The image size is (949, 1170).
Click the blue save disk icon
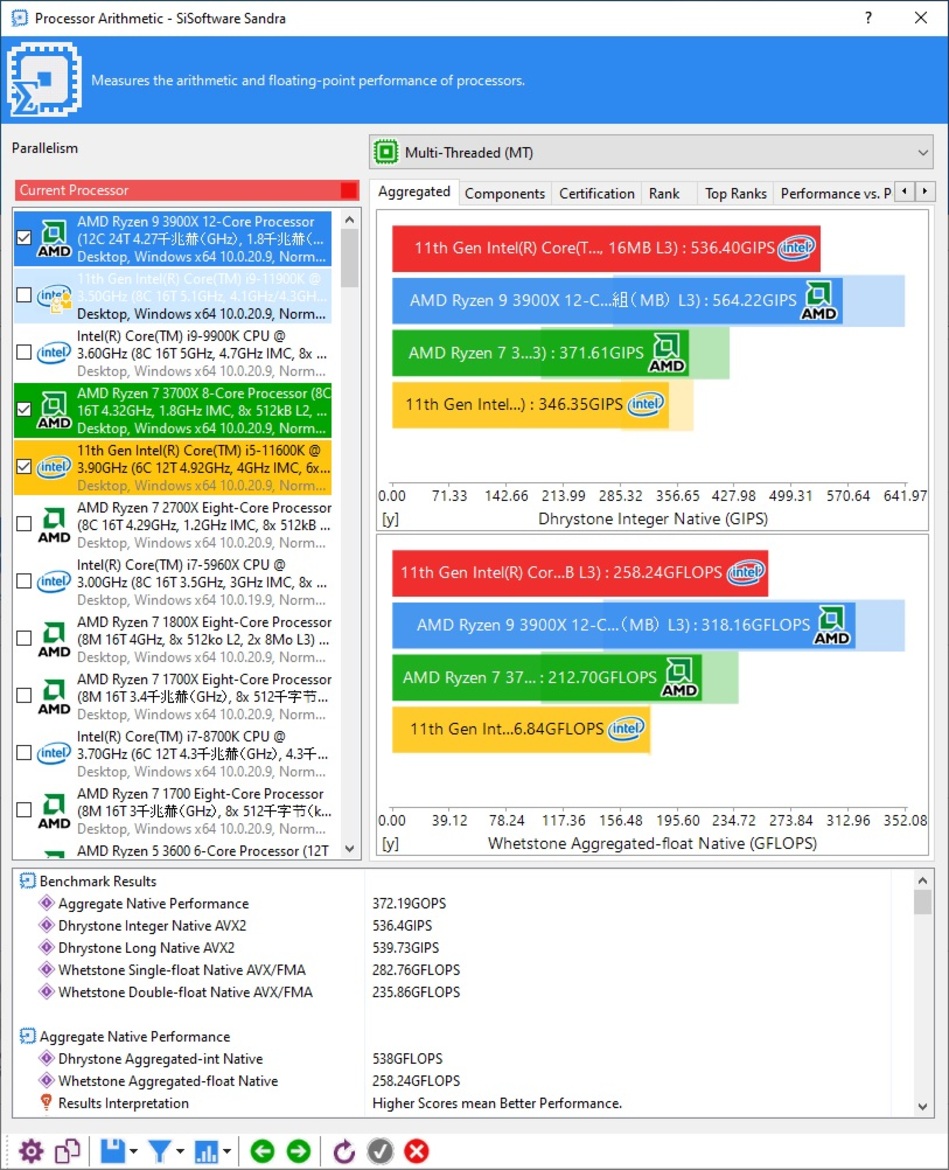click(113, 1151)
